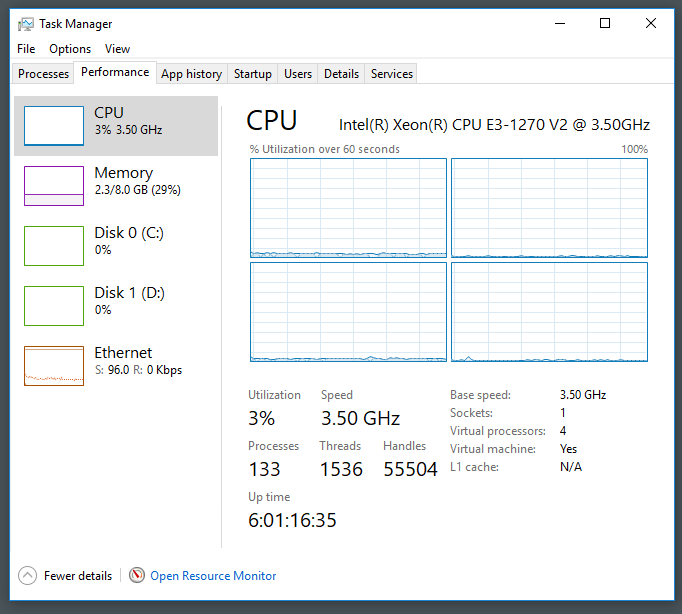Click the top-right CPU utilization graph

[x=549, y=208]
